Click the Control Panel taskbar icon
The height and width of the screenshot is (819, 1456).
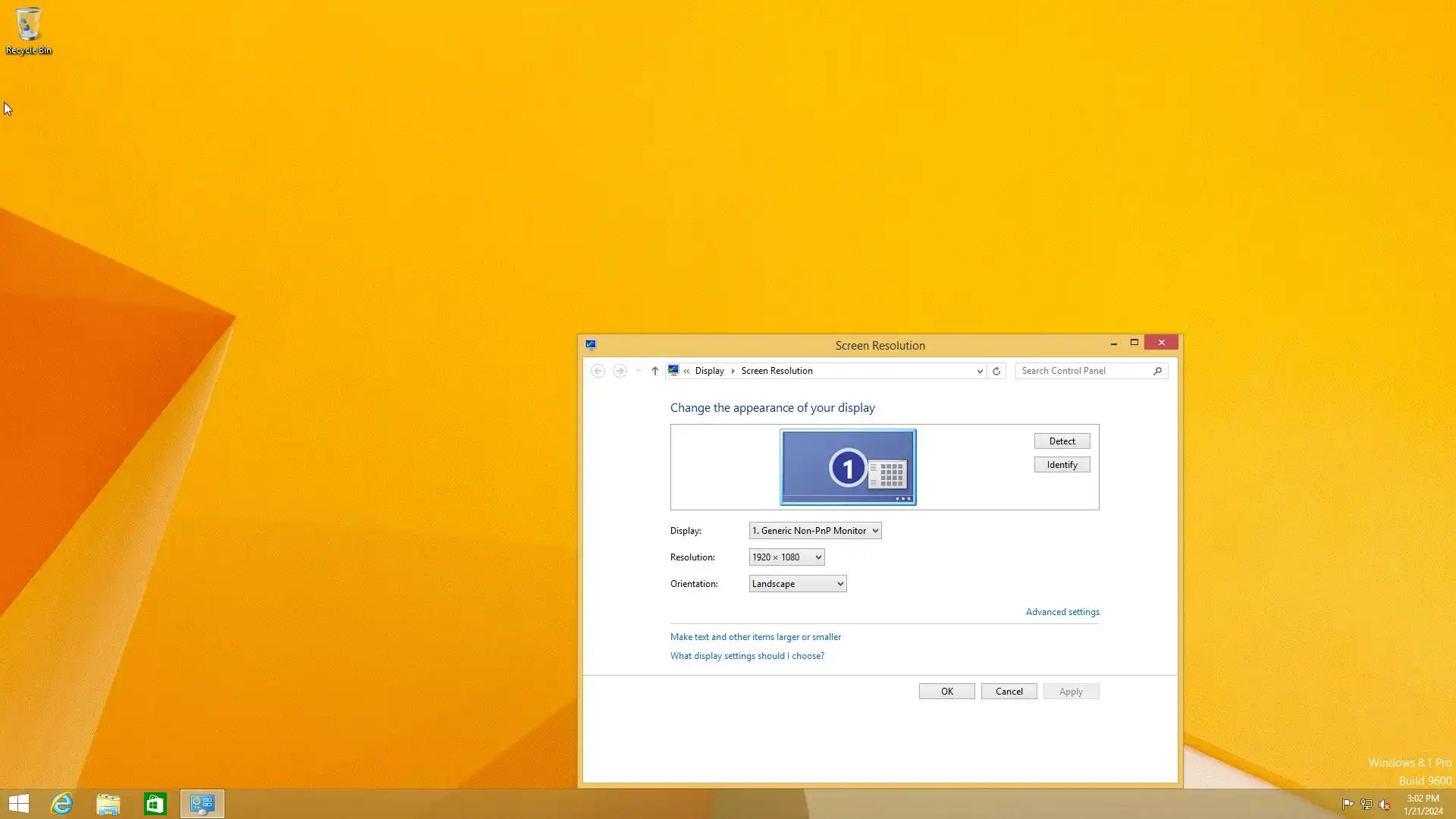(202, 803)
